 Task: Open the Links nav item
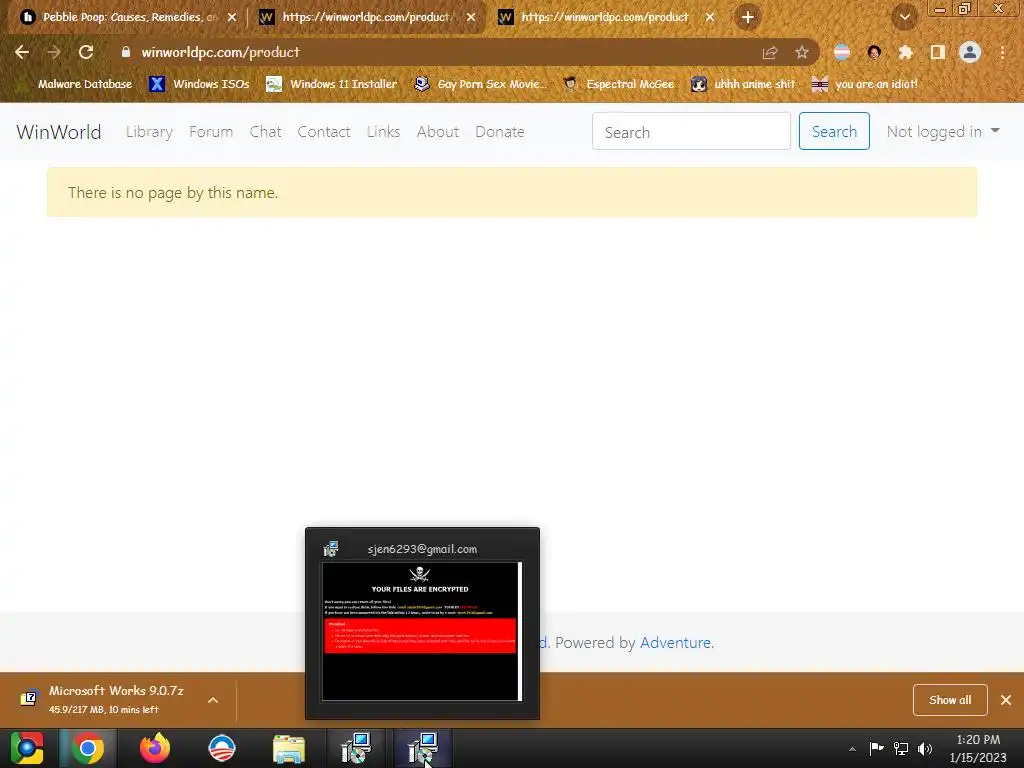click(383, 132)
